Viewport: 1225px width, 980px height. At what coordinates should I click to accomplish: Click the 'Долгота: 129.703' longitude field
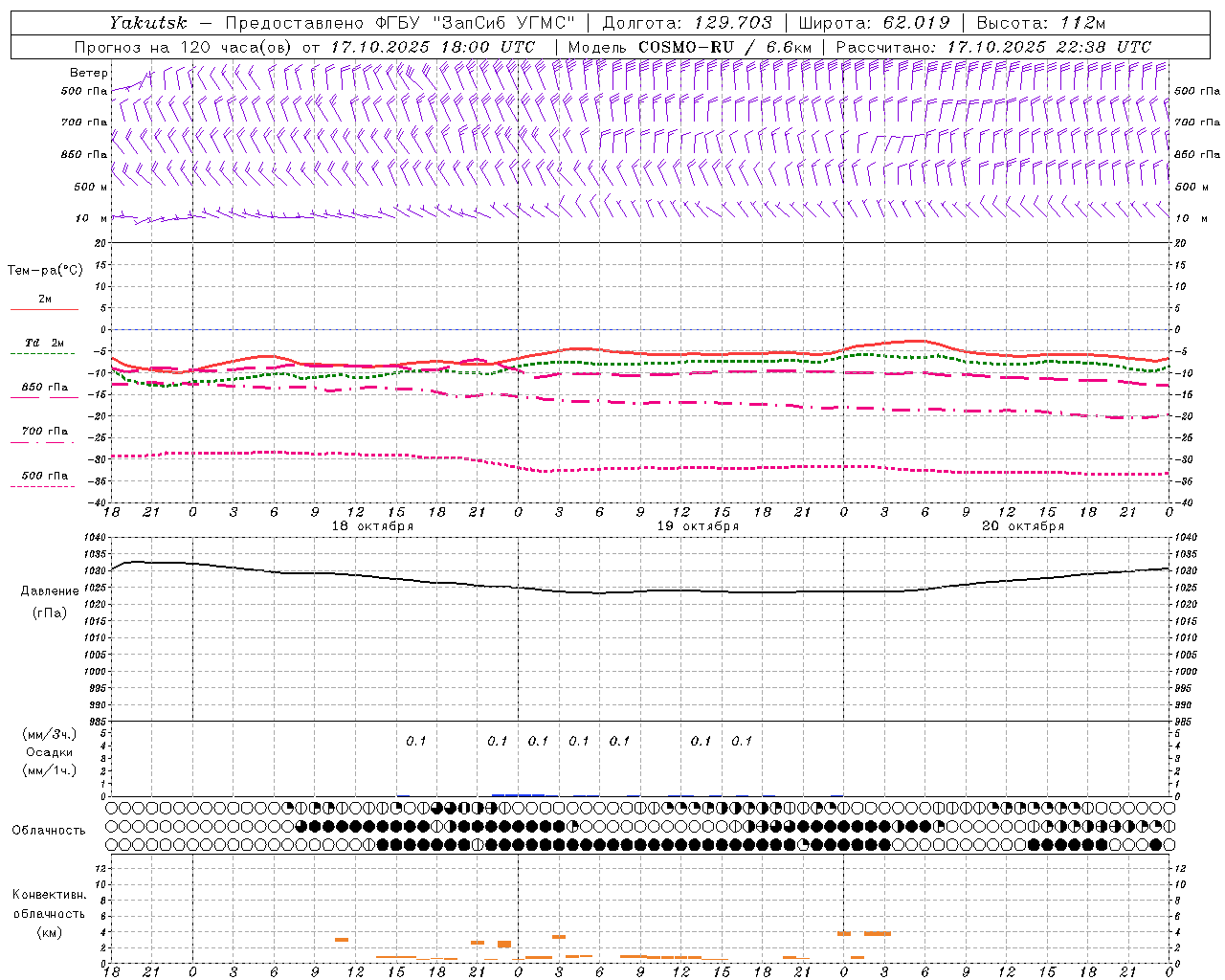pos(687,23)
